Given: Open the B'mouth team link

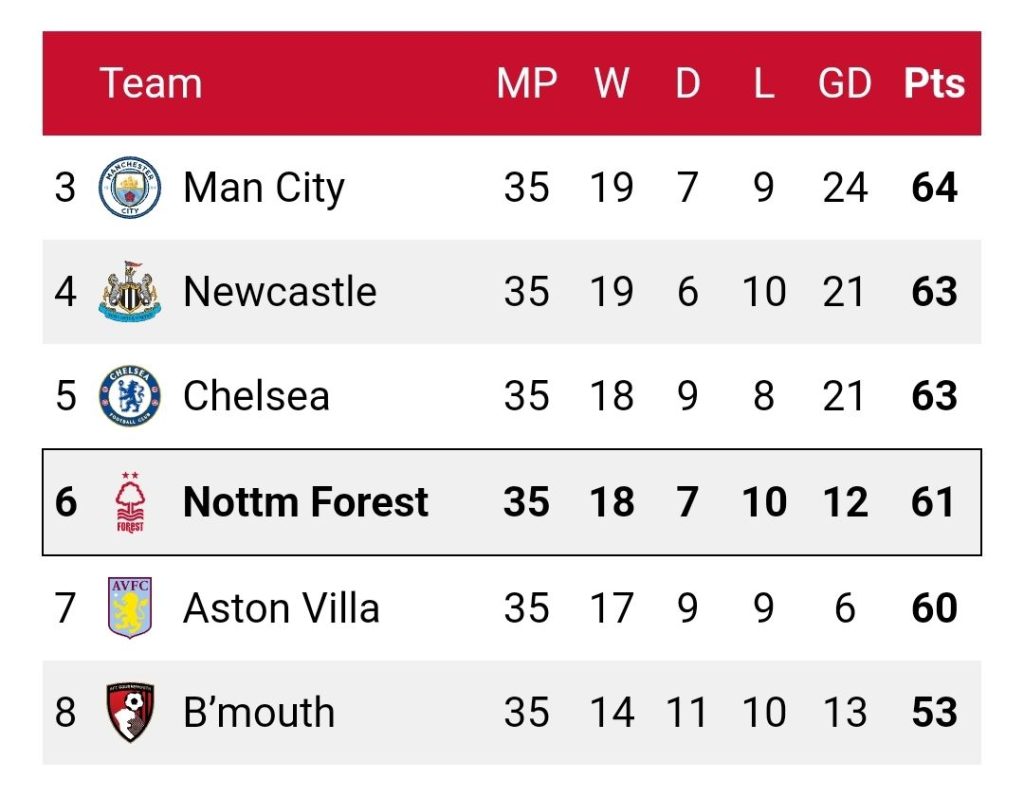Looking at the screenshot, I should point(259,712).
